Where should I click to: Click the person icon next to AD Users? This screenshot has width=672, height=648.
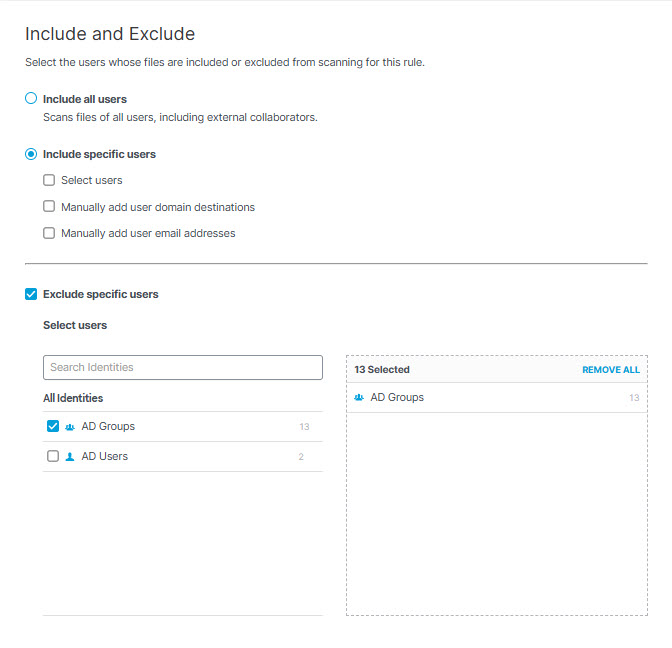point(70,456)
